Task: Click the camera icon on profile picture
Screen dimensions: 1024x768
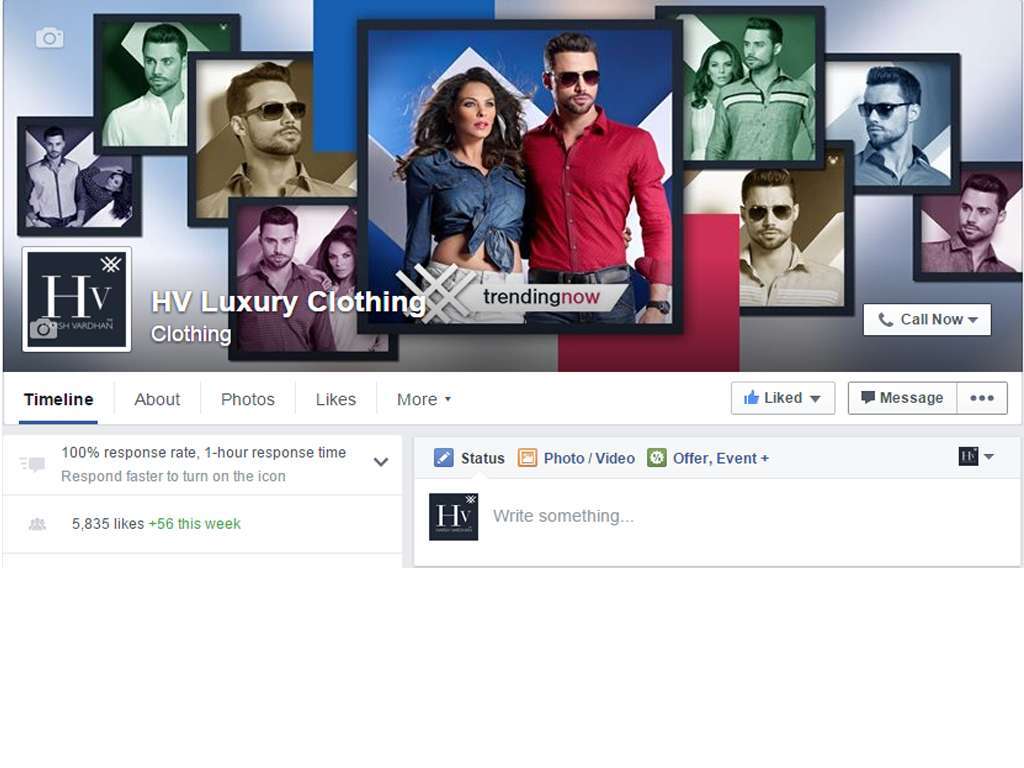Action: (x=43, y=329)
